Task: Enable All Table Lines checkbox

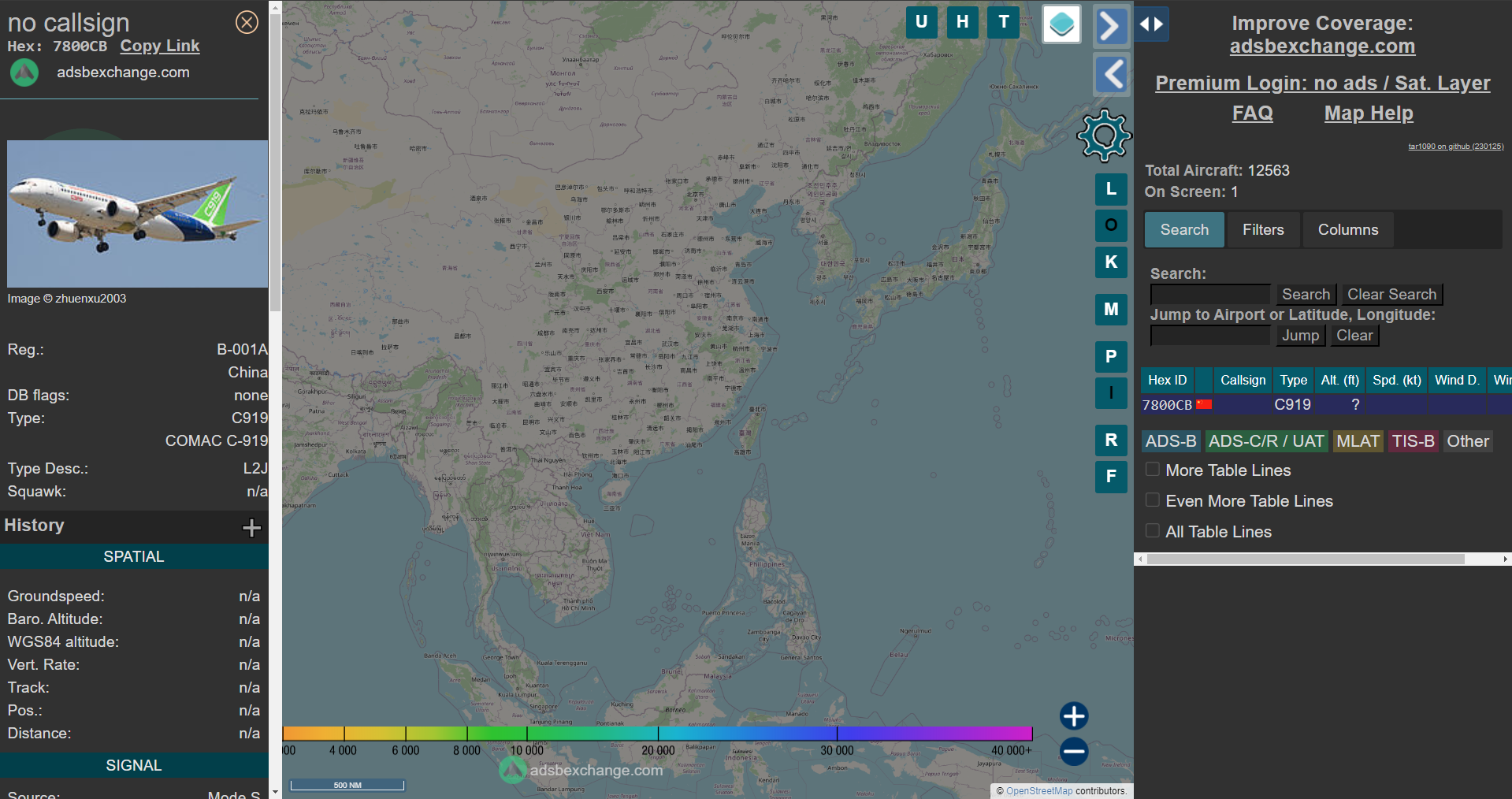Action: [x=1152, y=531]
